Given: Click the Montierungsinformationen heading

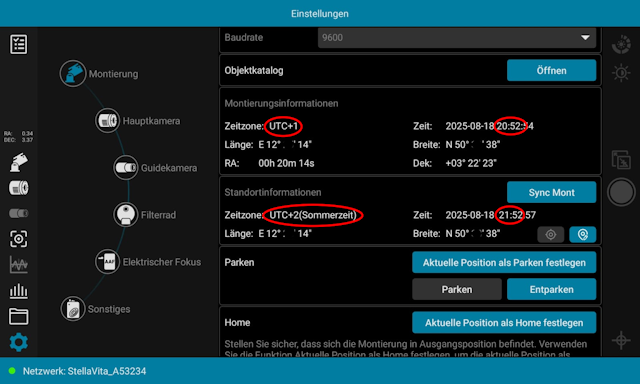Looking at the screenshot, I should click(281, 103).
